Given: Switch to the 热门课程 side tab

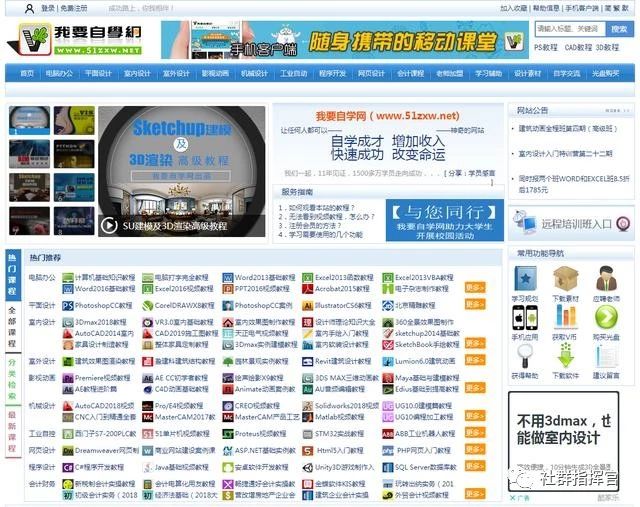Looking at the screenshot, I should tap(13, 274).
